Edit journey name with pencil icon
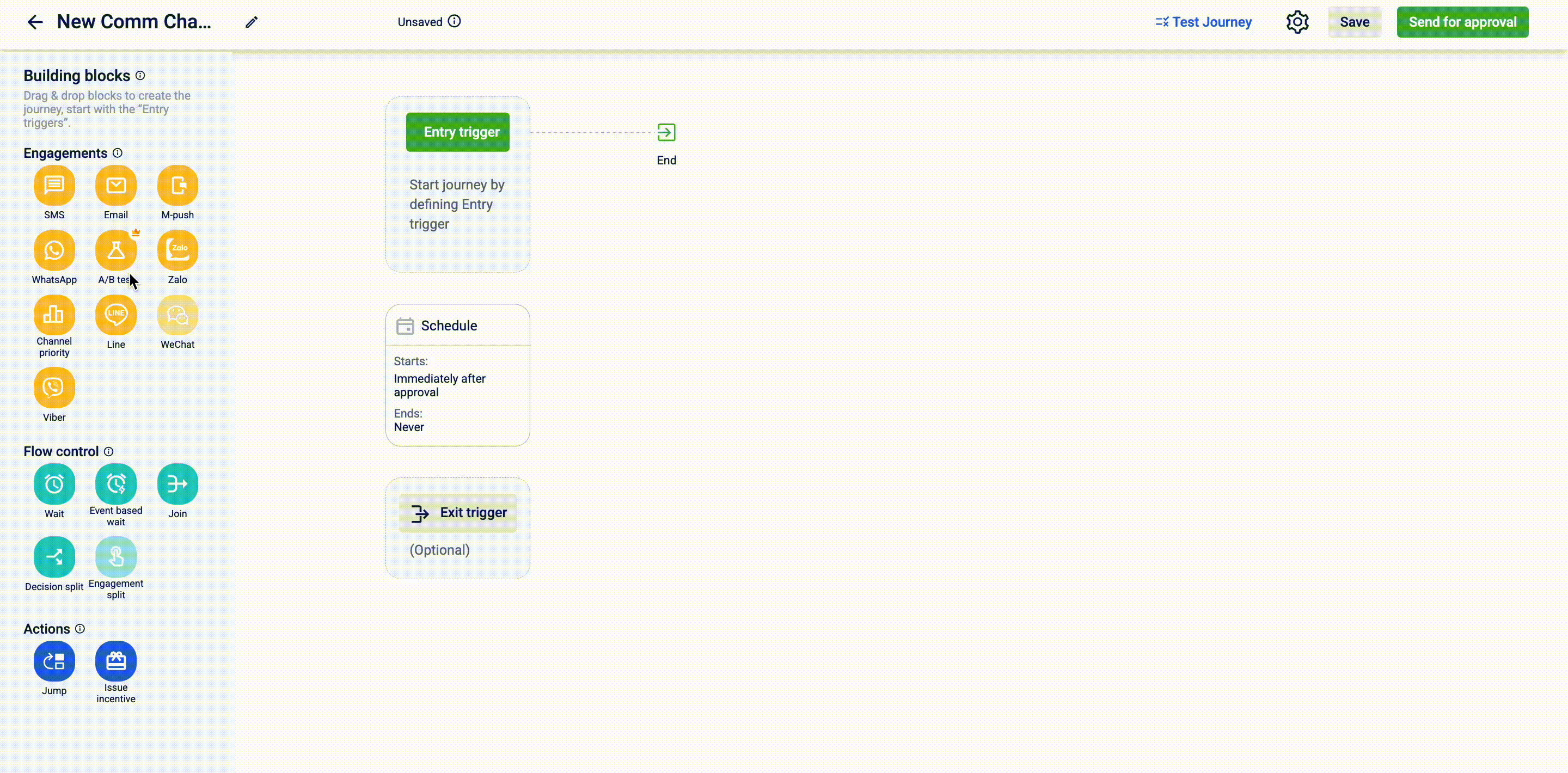Image resolution: width=1568 pixels, height=773 pixels. [x=252, y=22]
